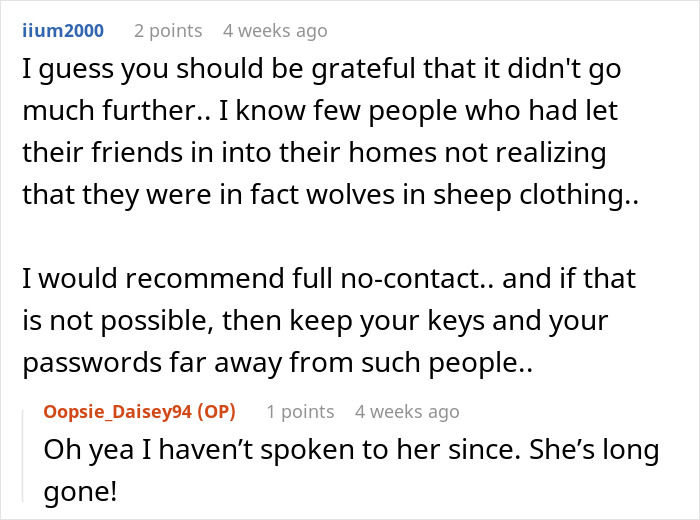The width and height of the screenshot is (700, 520).
Task: Click the word "homes" in the first paragraph
Action: click(407, 153)
